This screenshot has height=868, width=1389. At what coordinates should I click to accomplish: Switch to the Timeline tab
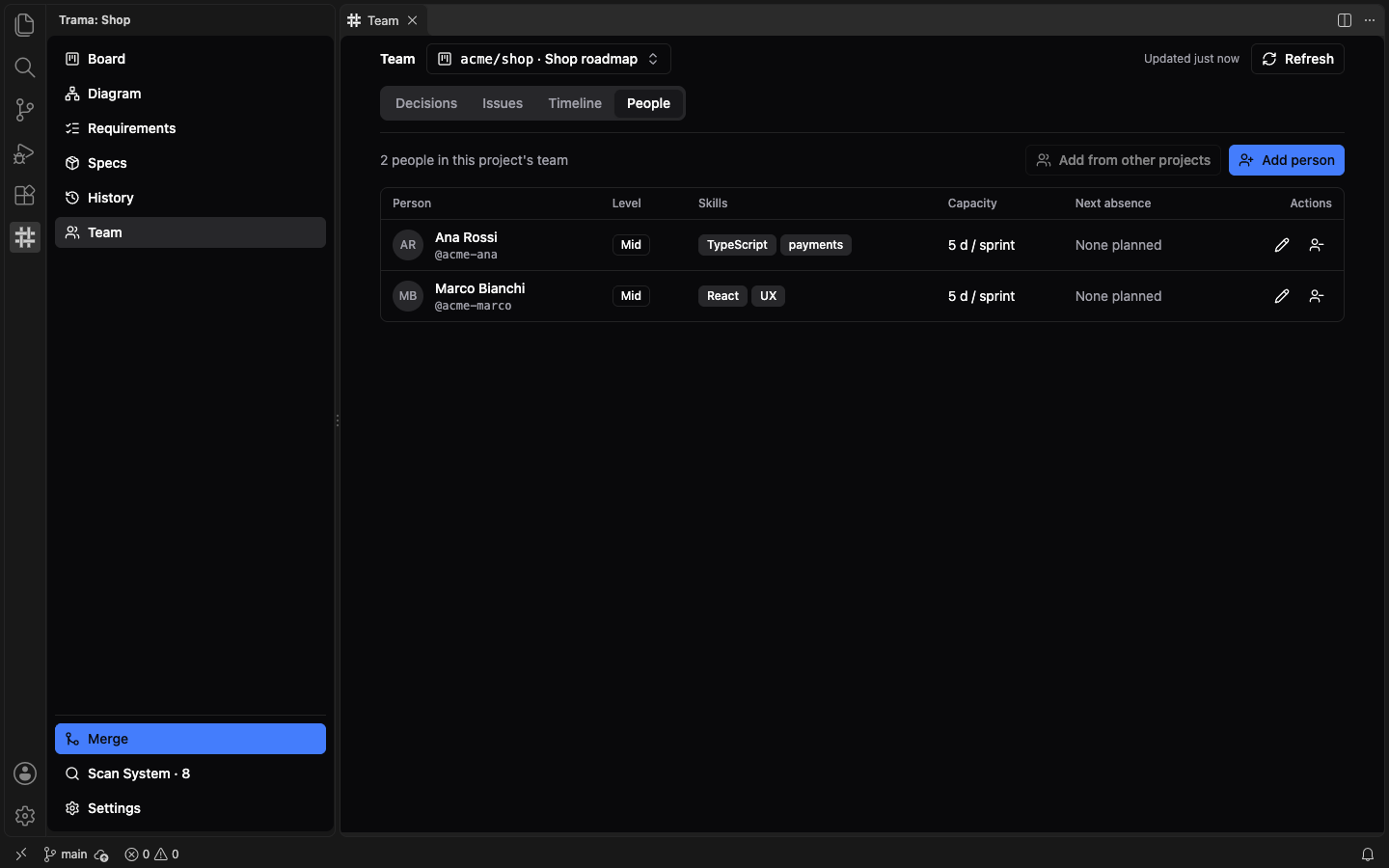click(x=575, y=103)
